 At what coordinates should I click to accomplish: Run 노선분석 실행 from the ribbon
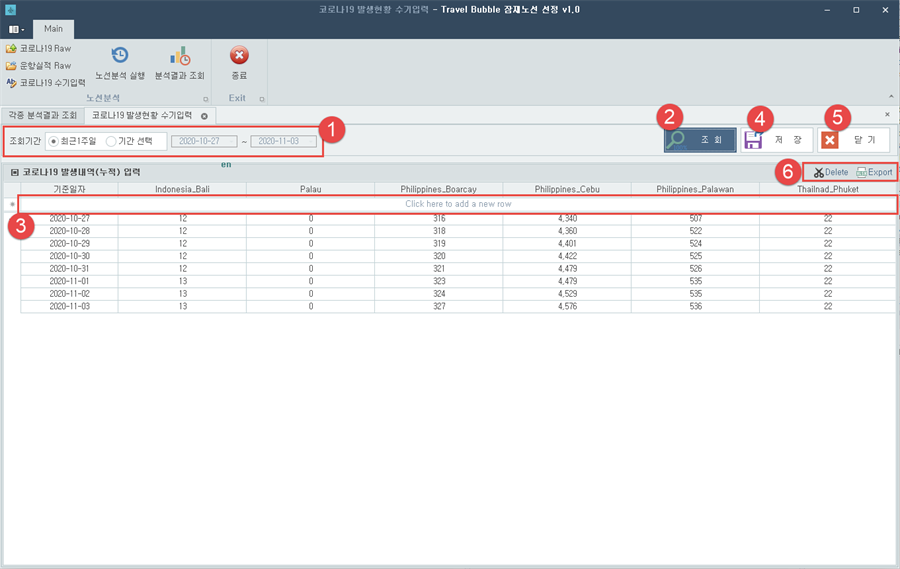tap(120, 63)
